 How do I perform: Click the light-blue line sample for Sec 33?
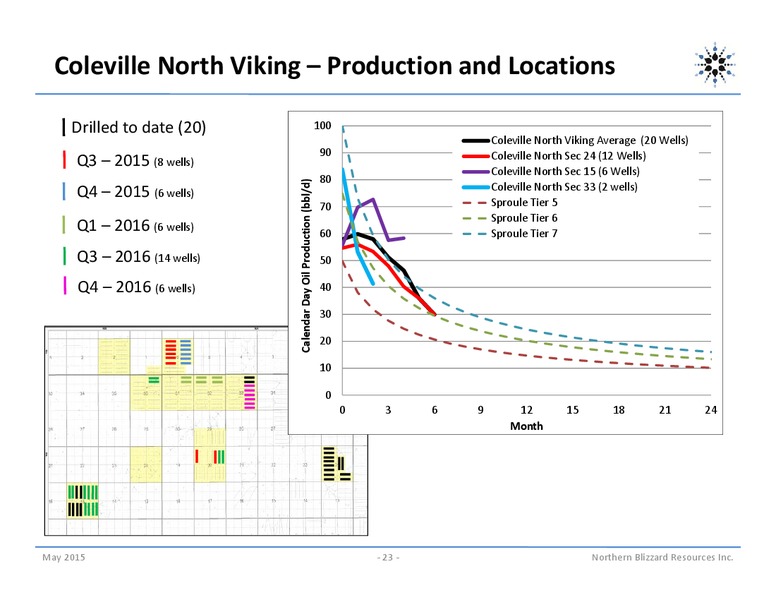pos(476,187)
